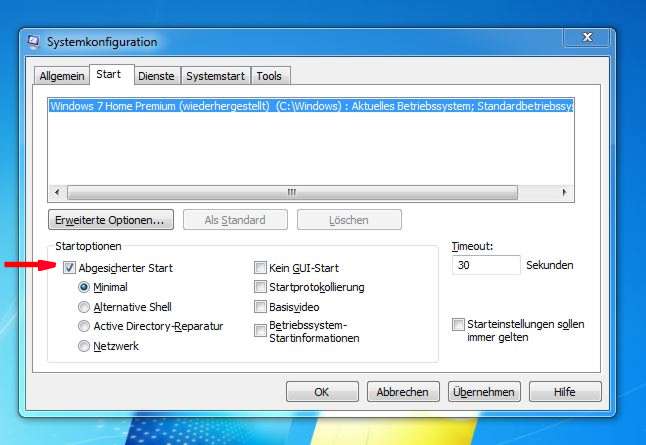This screenshot has height=445, width=646.
Task: Click the Als Standard button
Action: [x=235, y=220]
